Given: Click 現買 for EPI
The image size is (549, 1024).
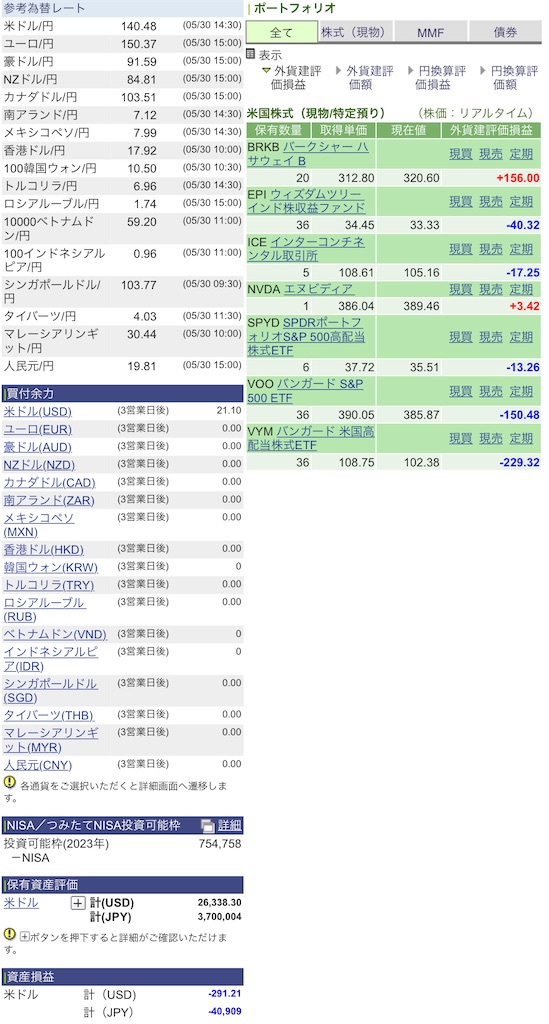Looking at the screenshot, I should tap(461, 202).
